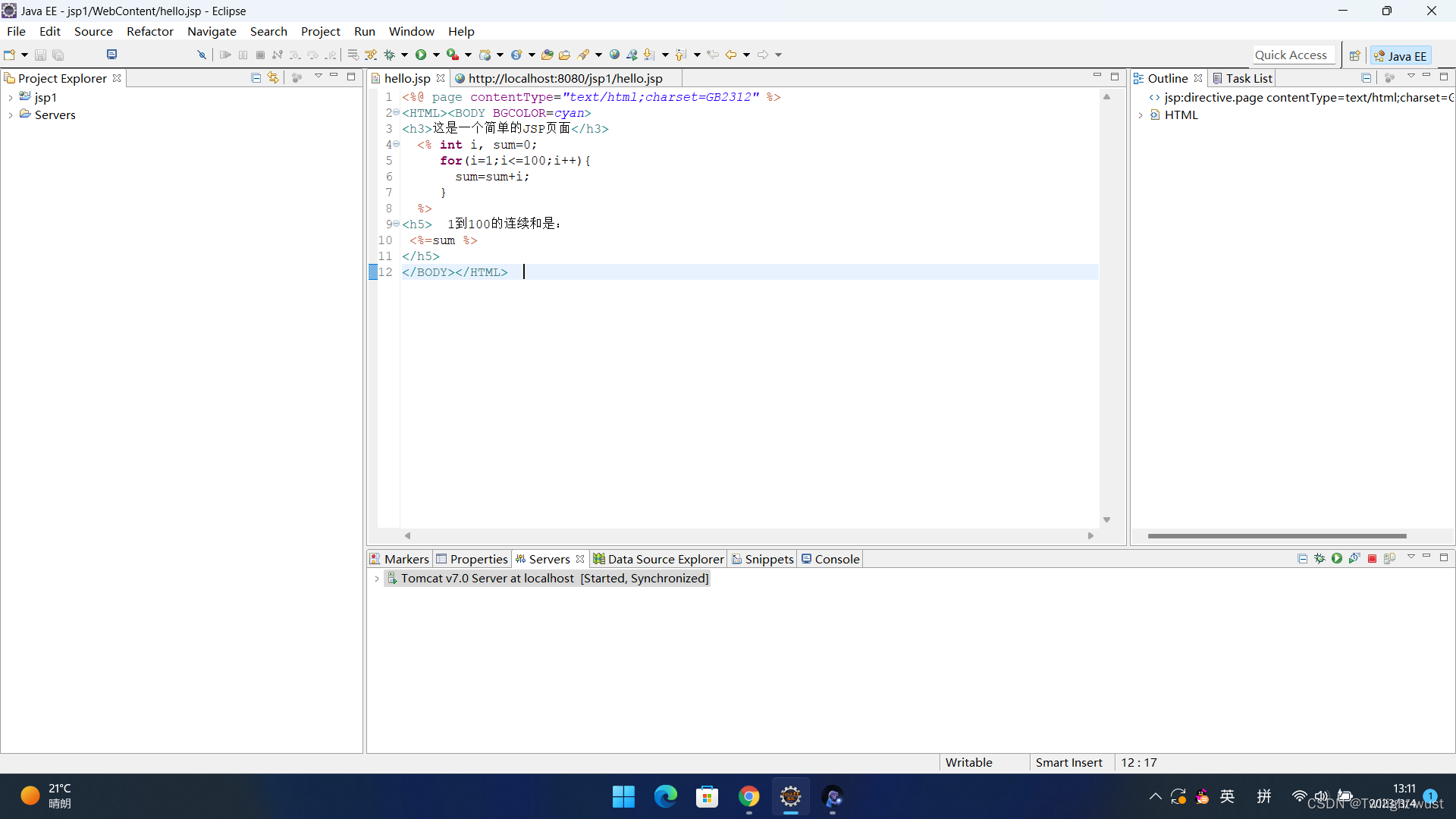
Task: Select the Java EE perspective button
Action: (1401, 55)
